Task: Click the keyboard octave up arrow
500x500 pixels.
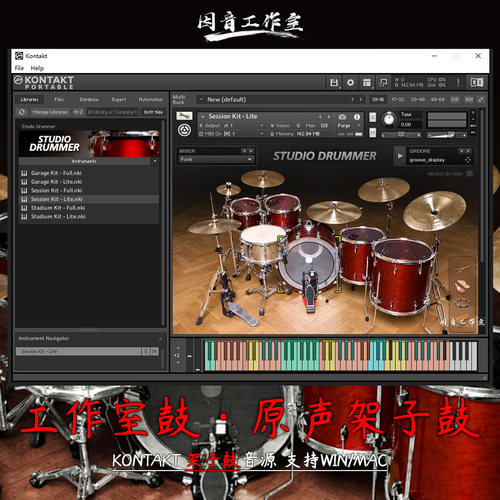Action: coord(178,348)
